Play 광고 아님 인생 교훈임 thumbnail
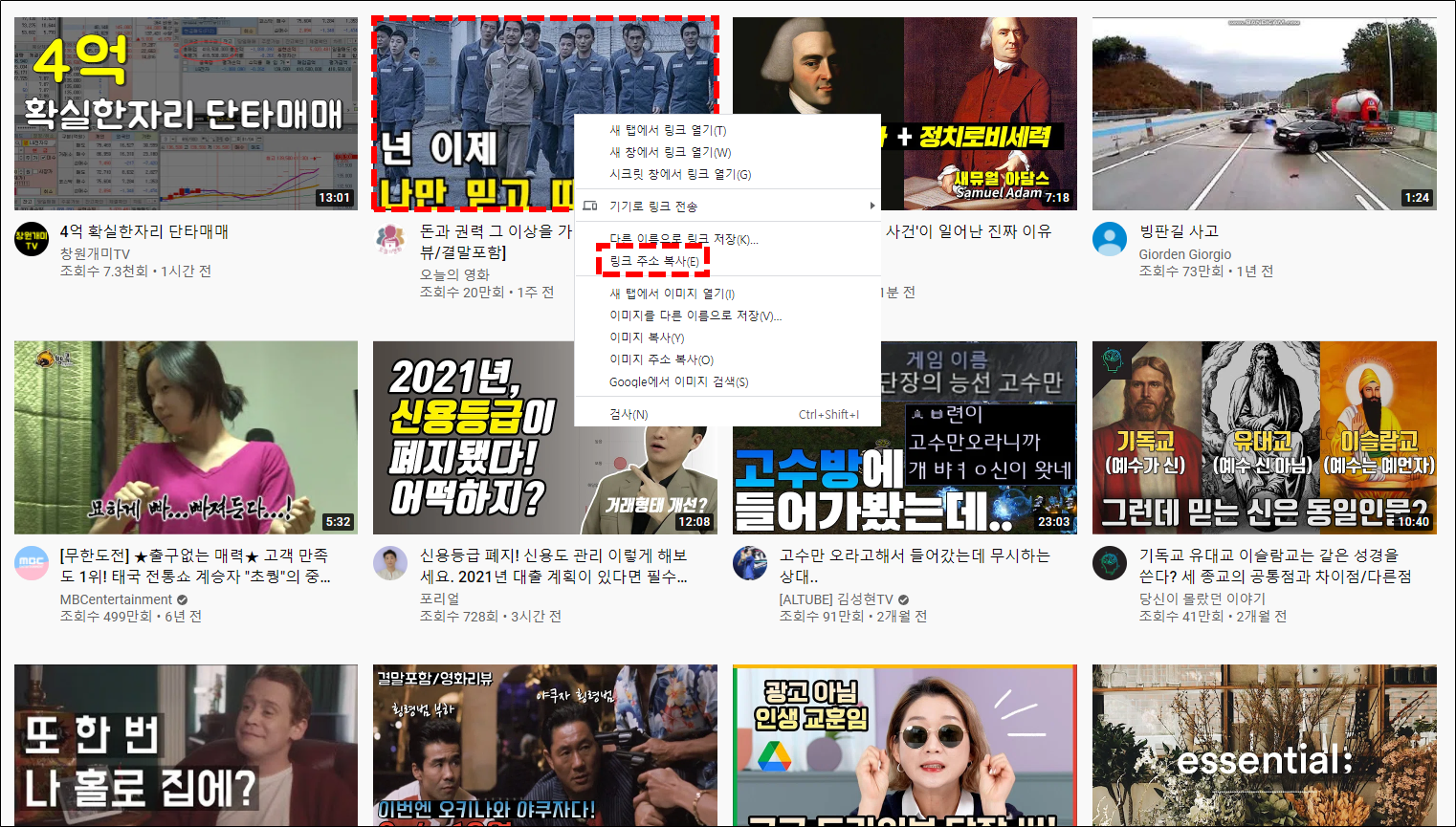1456x827 pixels. coord(905,746)
